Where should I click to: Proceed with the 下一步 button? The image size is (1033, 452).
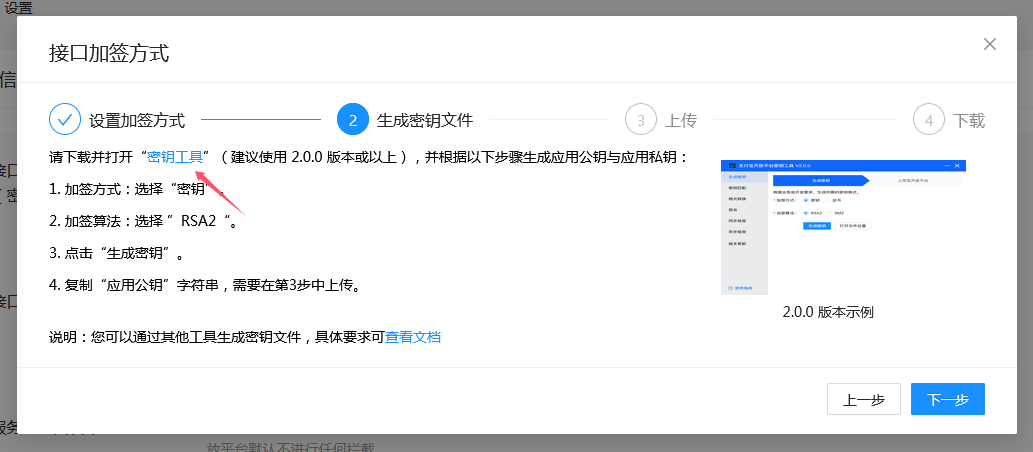click(947, 399)
